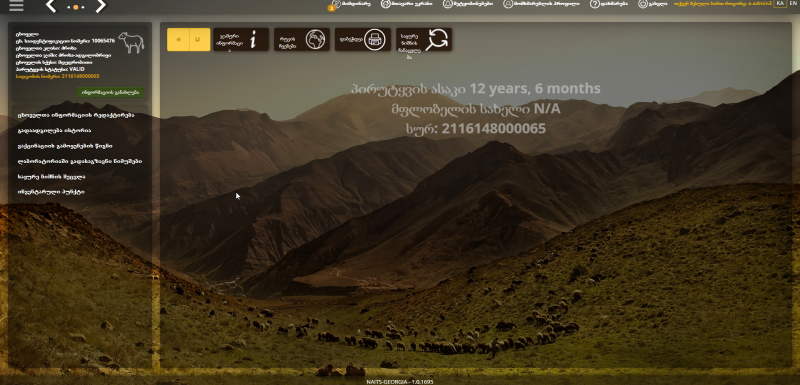Click the printer icon button

(363, 39)
